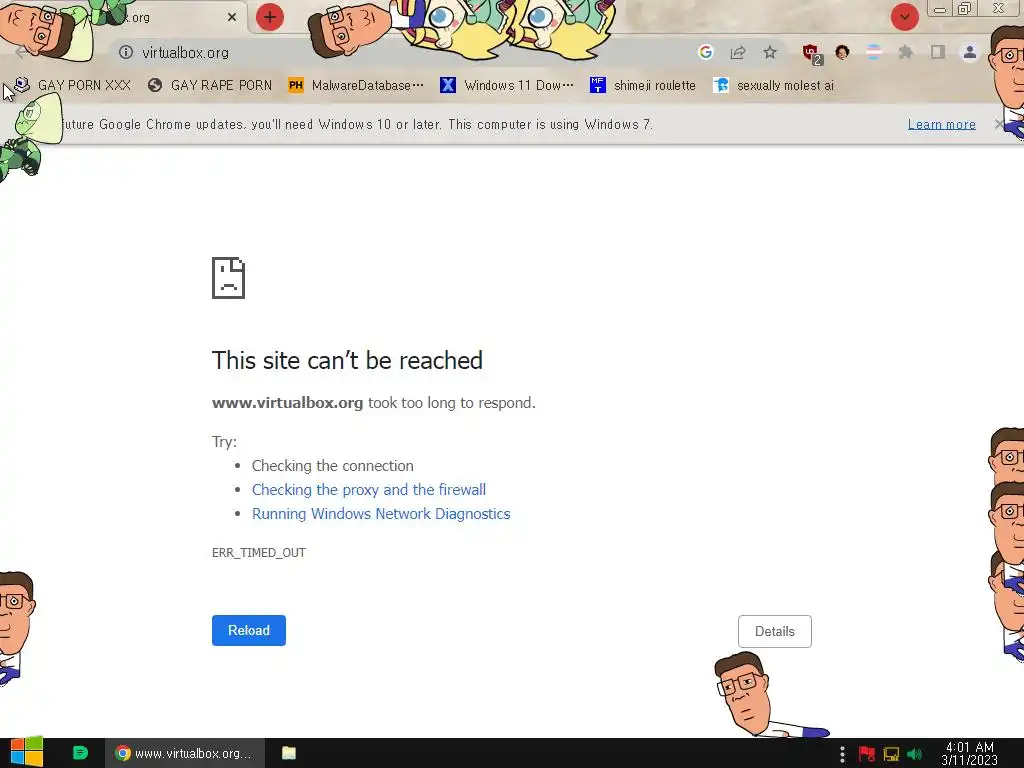Image resolution: width=1024 pixels, height=768 pixels.
Task: Click the Google icon in the address bar
Action: tap(705, 52)
